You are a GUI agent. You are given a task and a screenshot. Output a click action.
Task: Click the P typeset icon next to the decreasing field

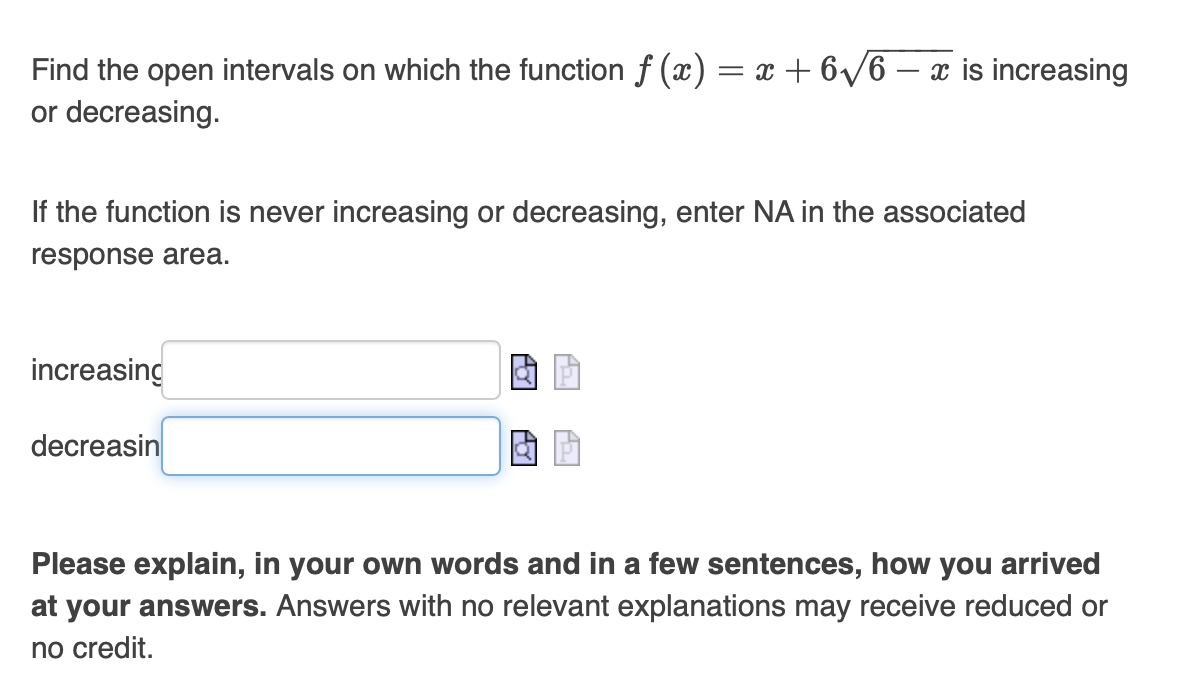coord(565,447)
